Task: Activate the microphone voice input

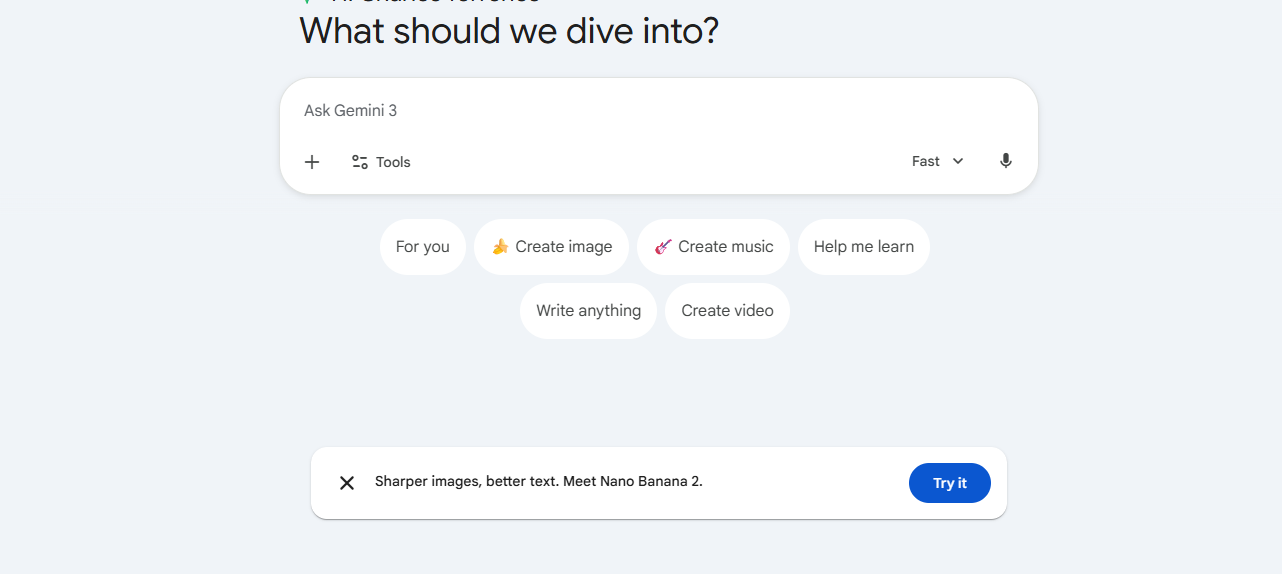Action: coord(1006,161)
